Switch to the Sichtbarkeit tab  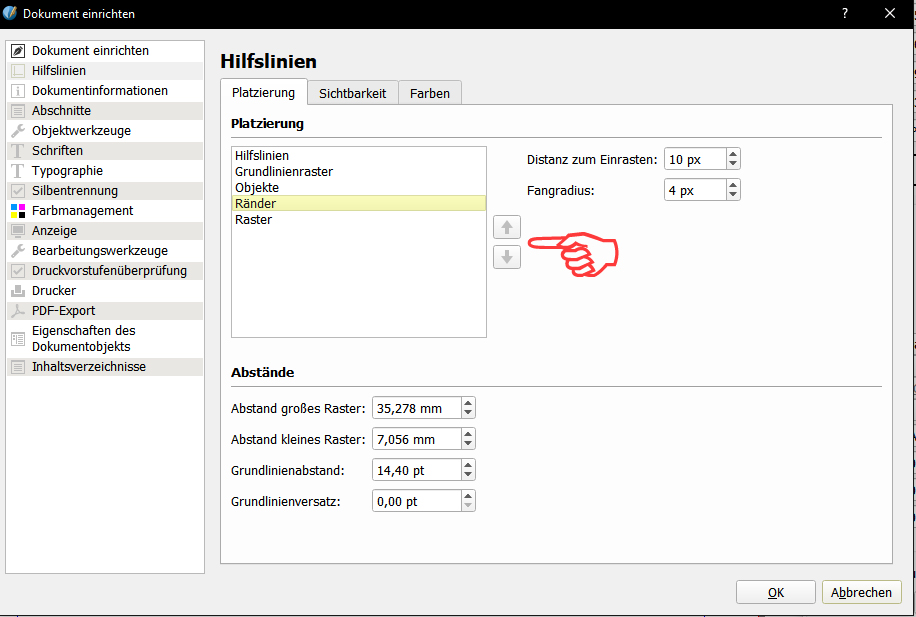click(x=353, y=93)
